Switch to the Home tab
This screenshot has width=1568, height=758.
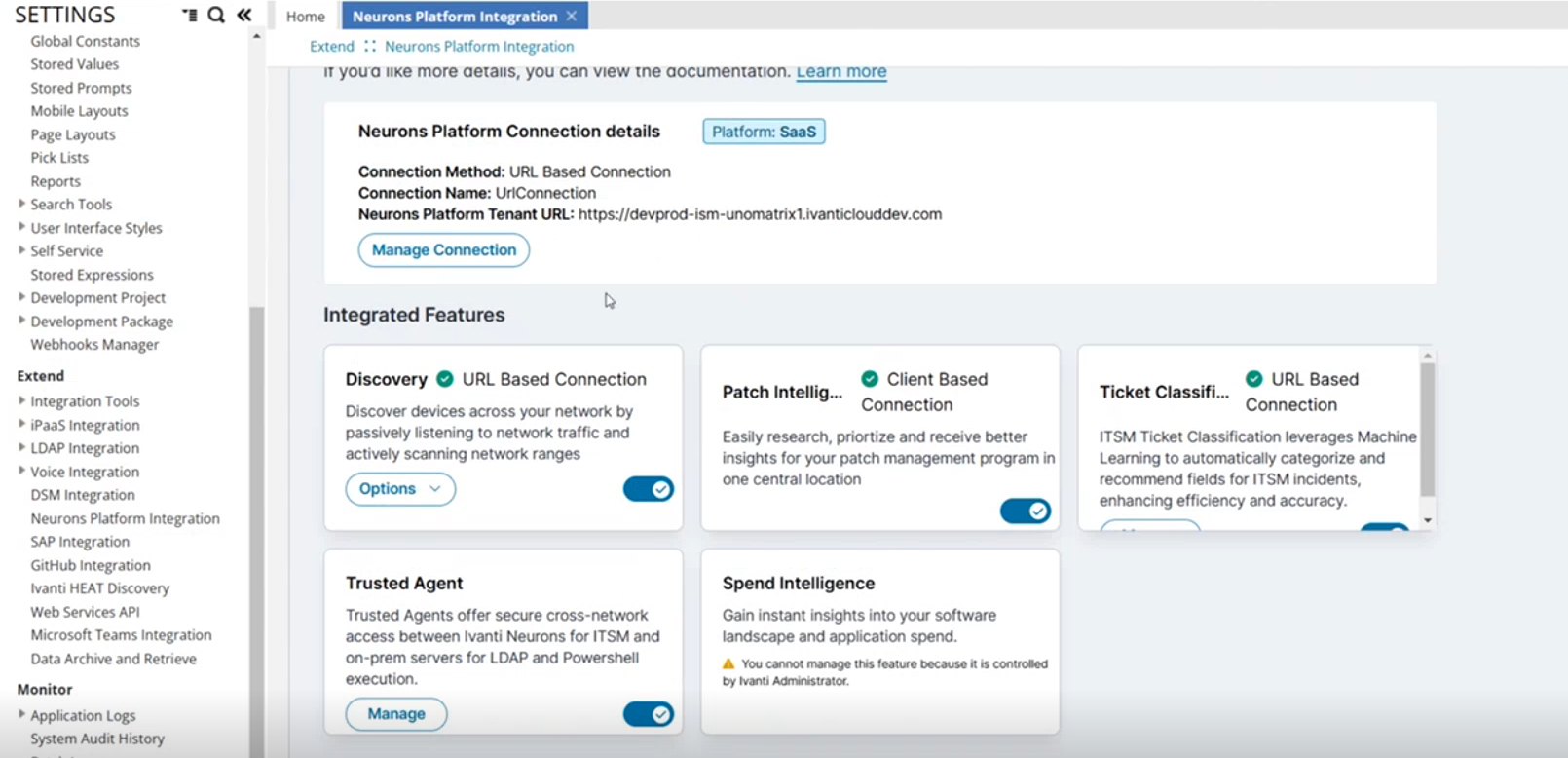(305, 17)
